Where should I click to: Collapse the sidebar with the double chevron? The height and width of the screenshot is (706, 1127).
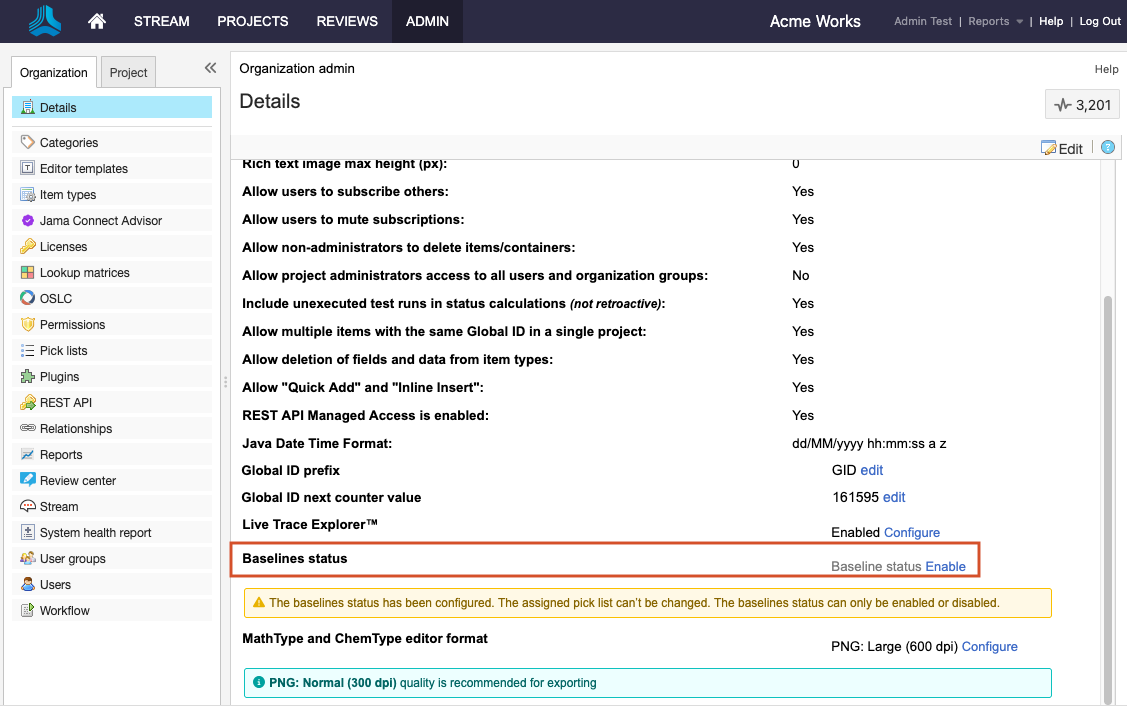[209, 67]
